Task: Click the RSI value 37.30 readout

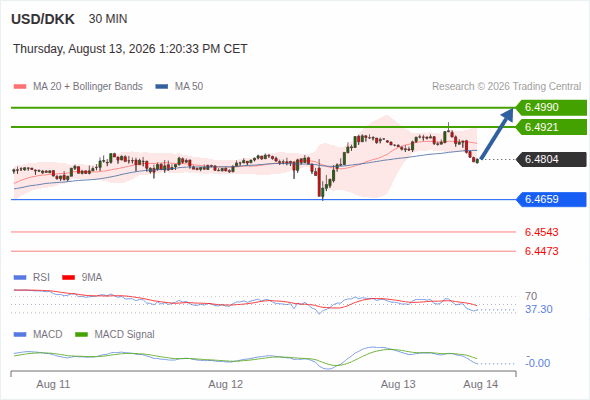Action: 539,309
